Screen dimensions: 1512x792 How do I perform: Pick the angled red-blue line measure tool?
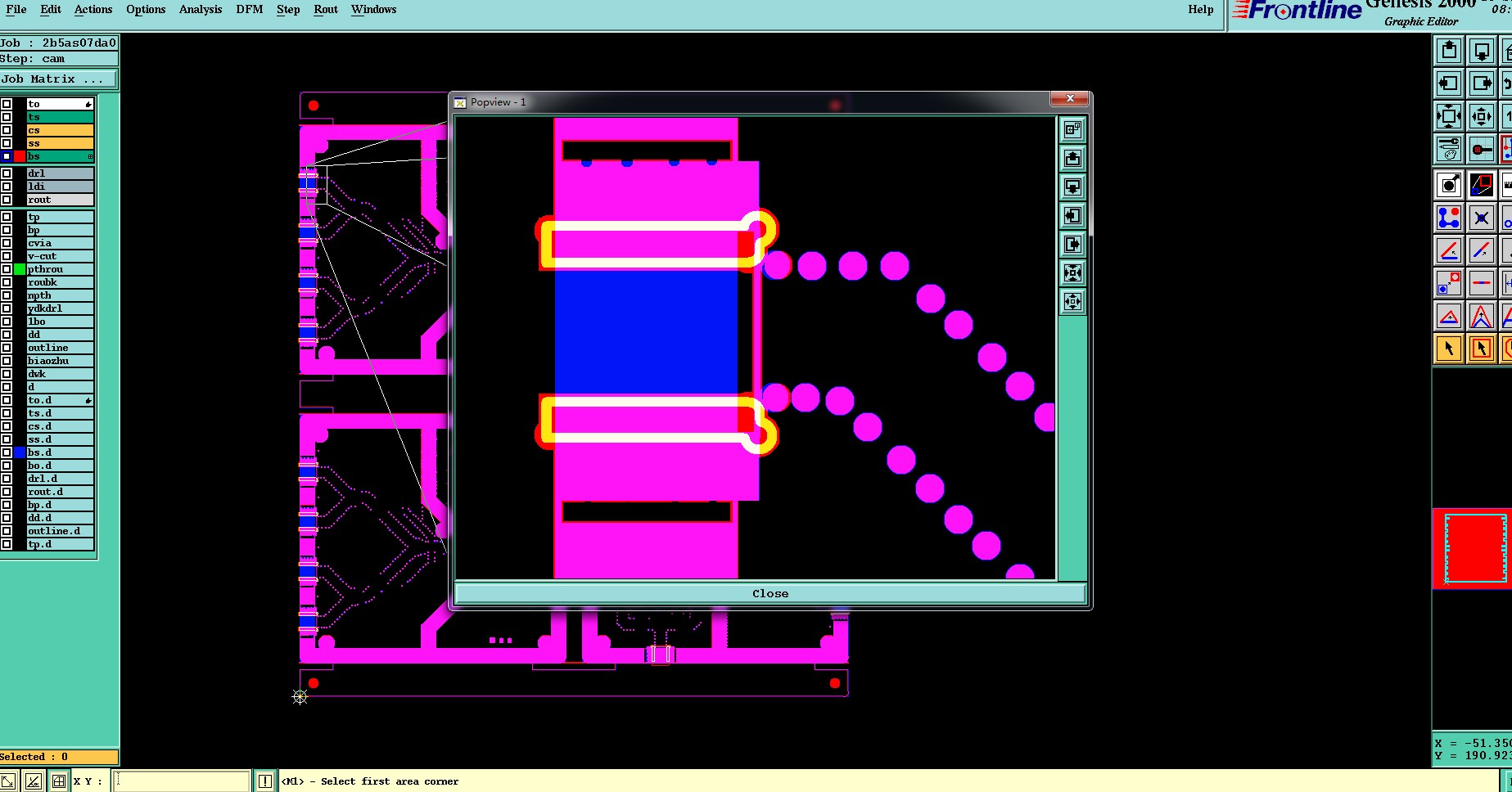(x=1449, y=250)
